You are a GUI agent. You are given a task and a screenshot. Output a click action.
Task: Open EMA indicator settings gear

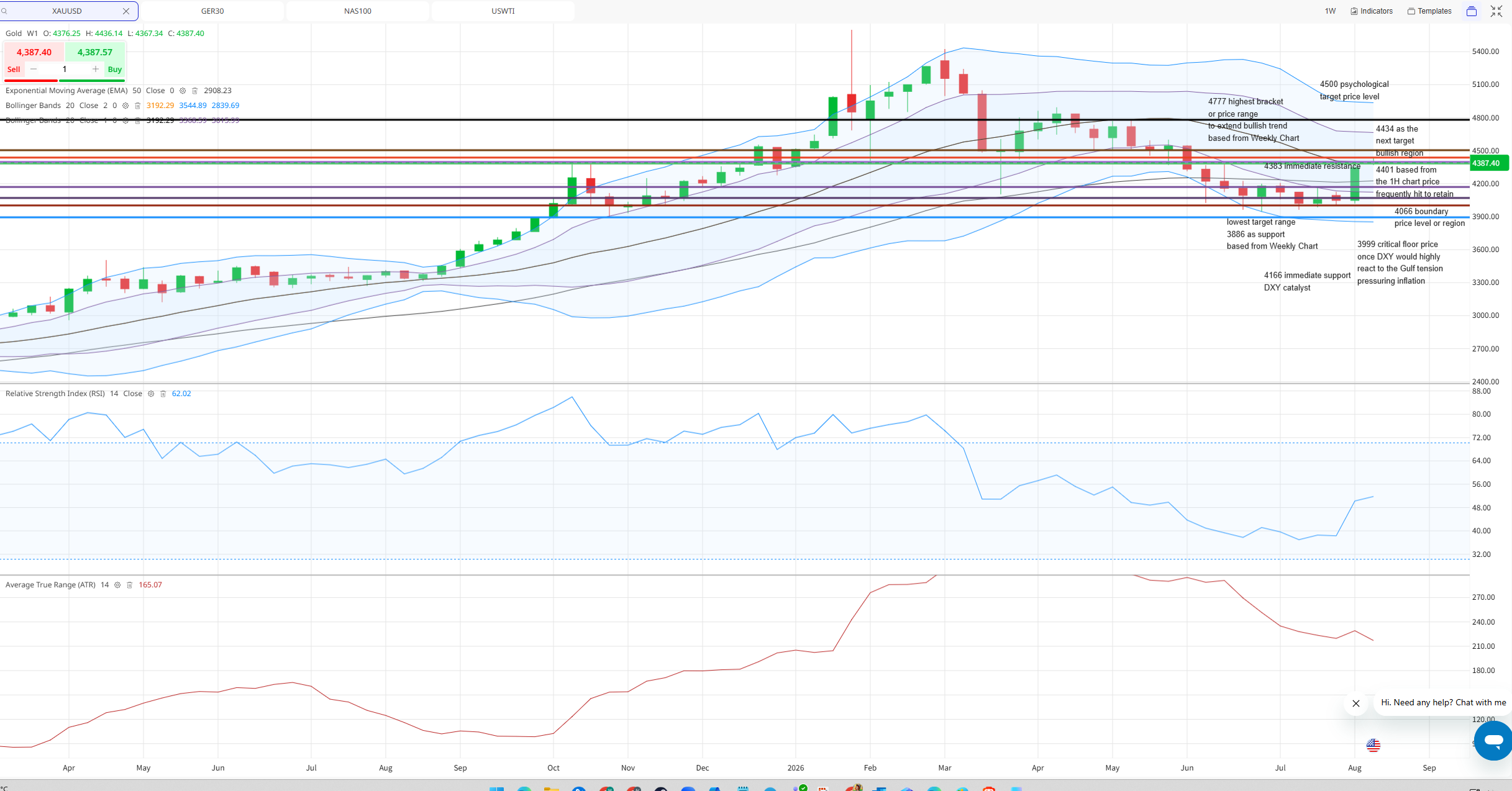(x=183, y=91)
